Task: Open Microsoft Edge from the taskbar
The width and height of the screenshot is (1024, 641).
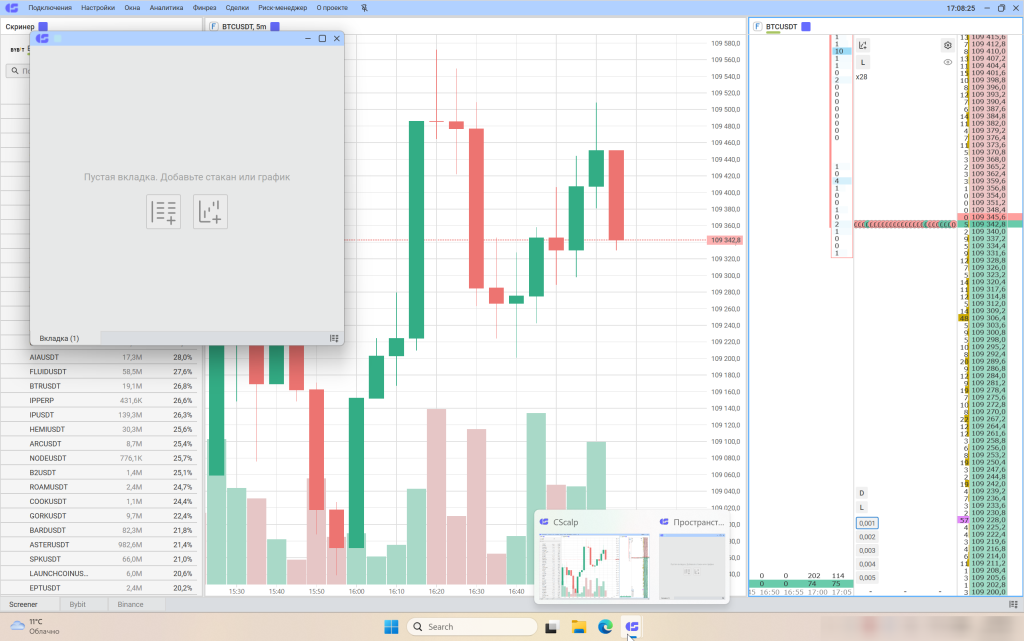Action: [x=605, y=627]
